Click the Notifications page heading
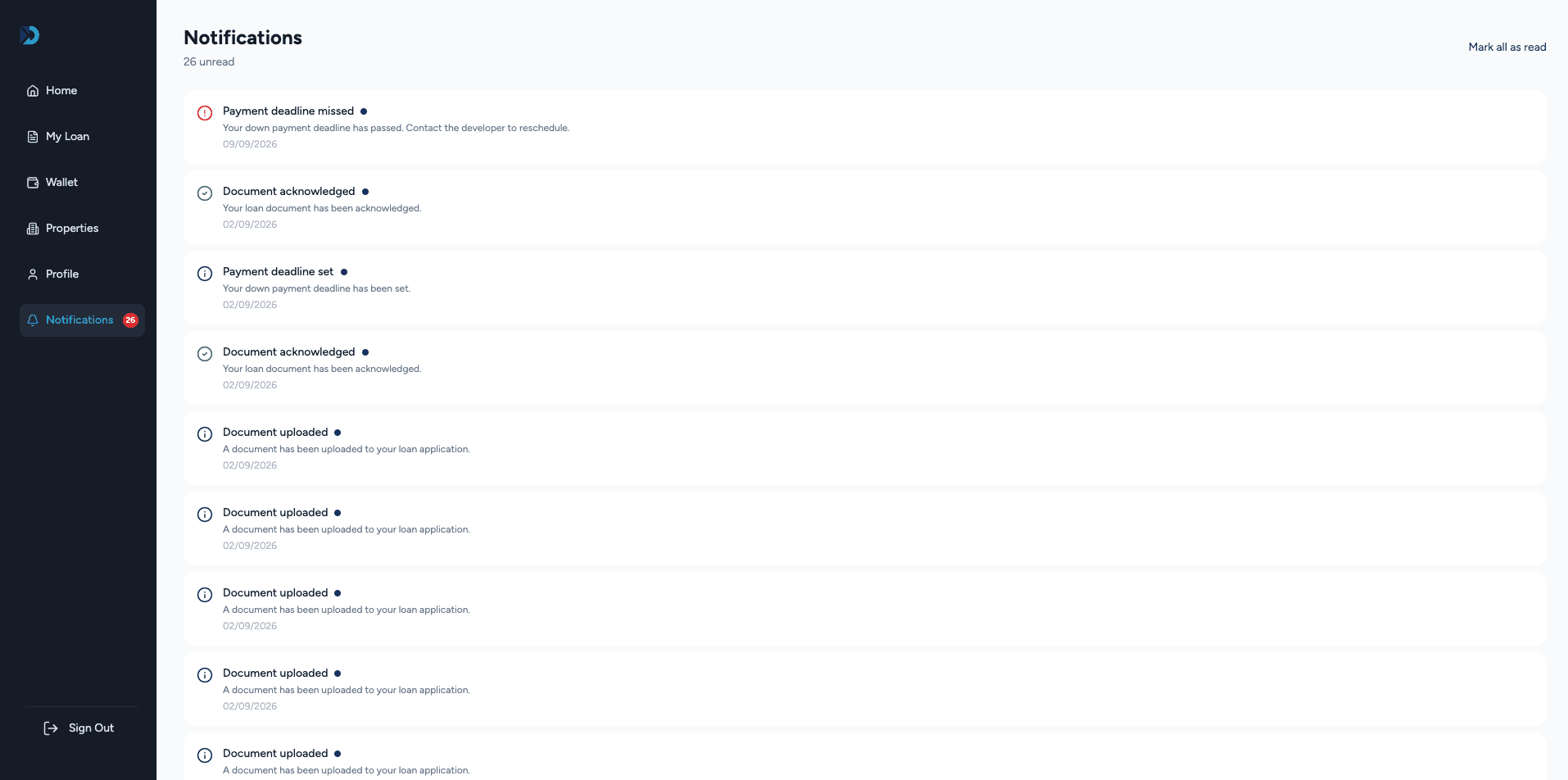This screenshot has height=780, width=1568. pos(242,38)
